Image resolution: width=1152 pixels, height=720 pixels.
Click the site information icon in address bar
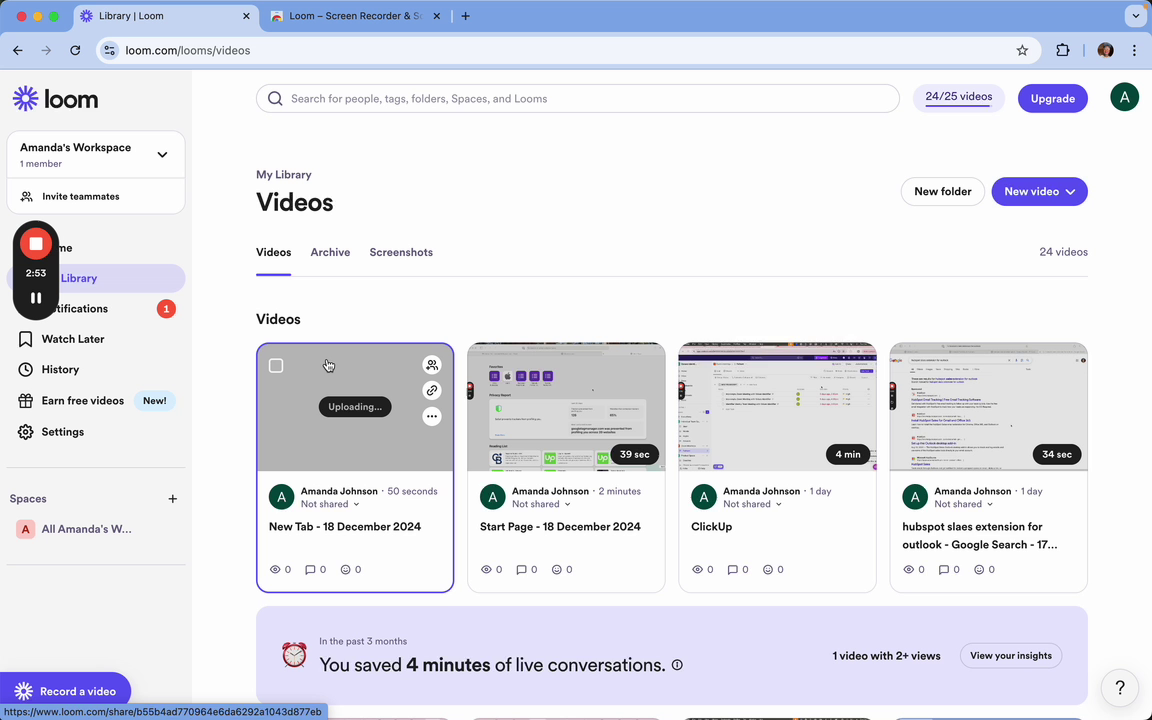[x=109, y=51]
